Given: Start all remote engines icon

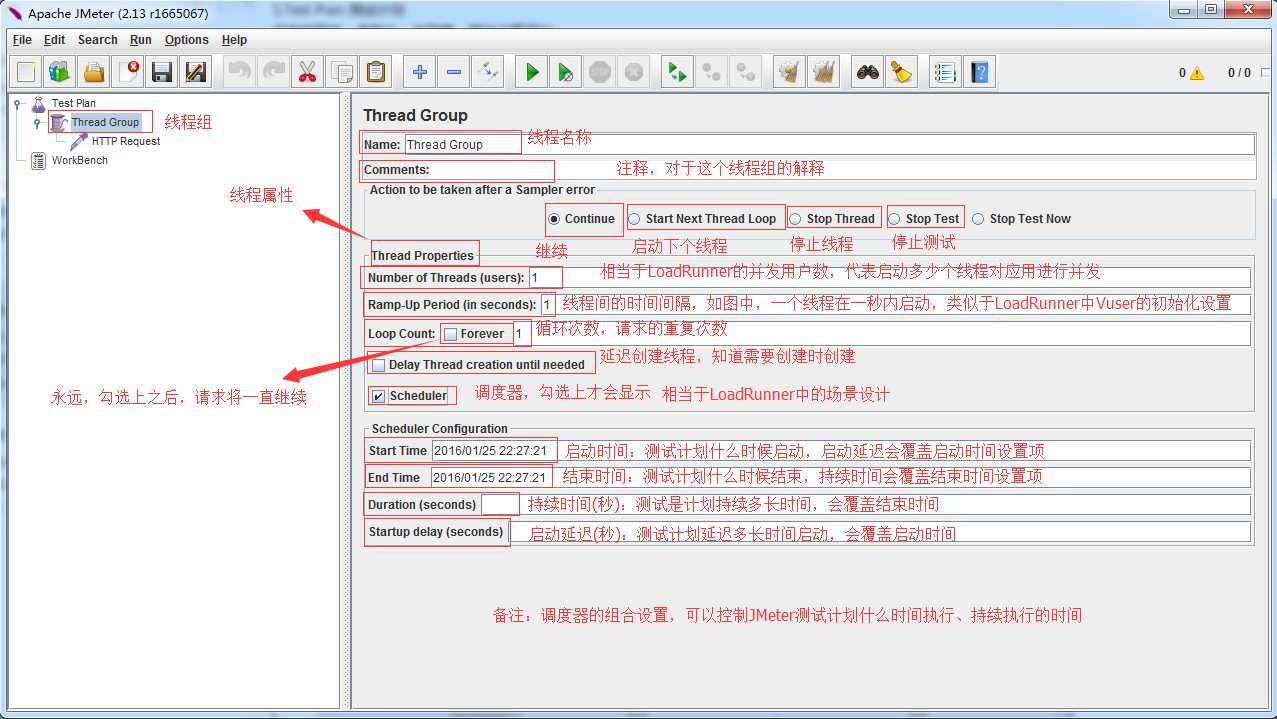Looking at the screenshot, I should [x=678, y=72].
